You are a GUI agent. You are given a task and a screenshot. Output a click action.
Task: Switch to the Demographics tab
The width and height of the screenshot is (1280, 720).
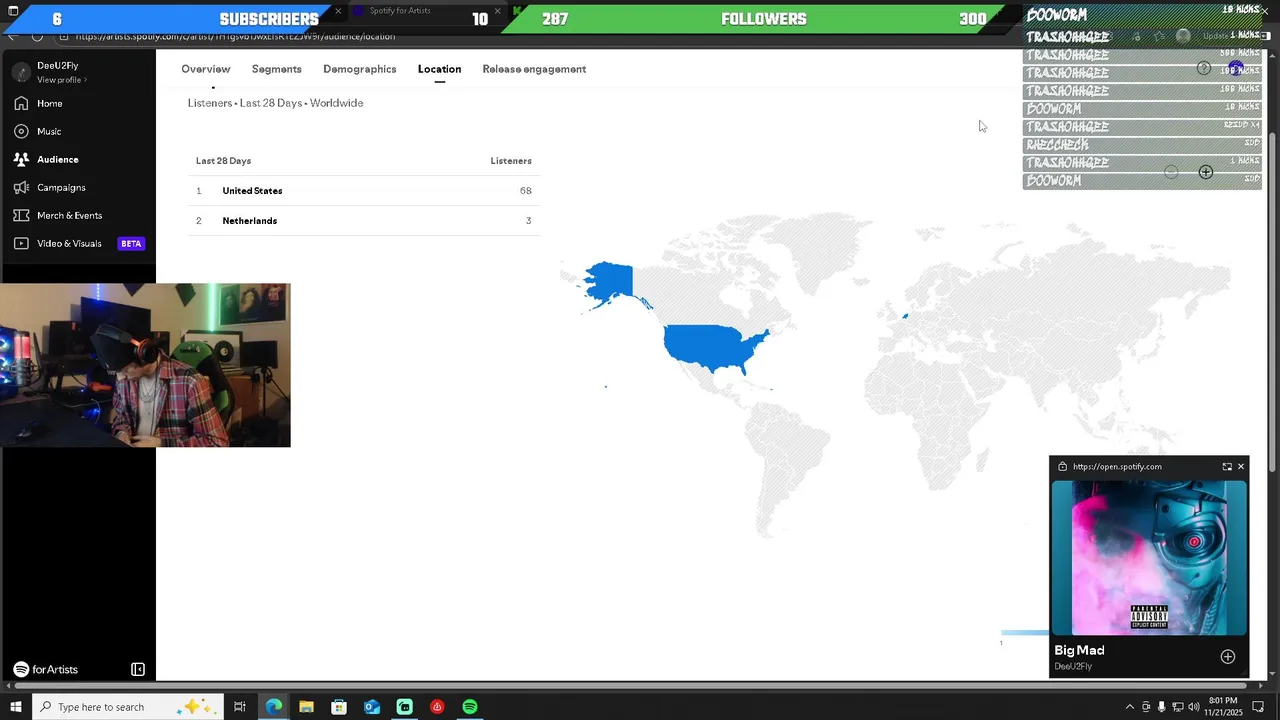(x=360, y=69)
